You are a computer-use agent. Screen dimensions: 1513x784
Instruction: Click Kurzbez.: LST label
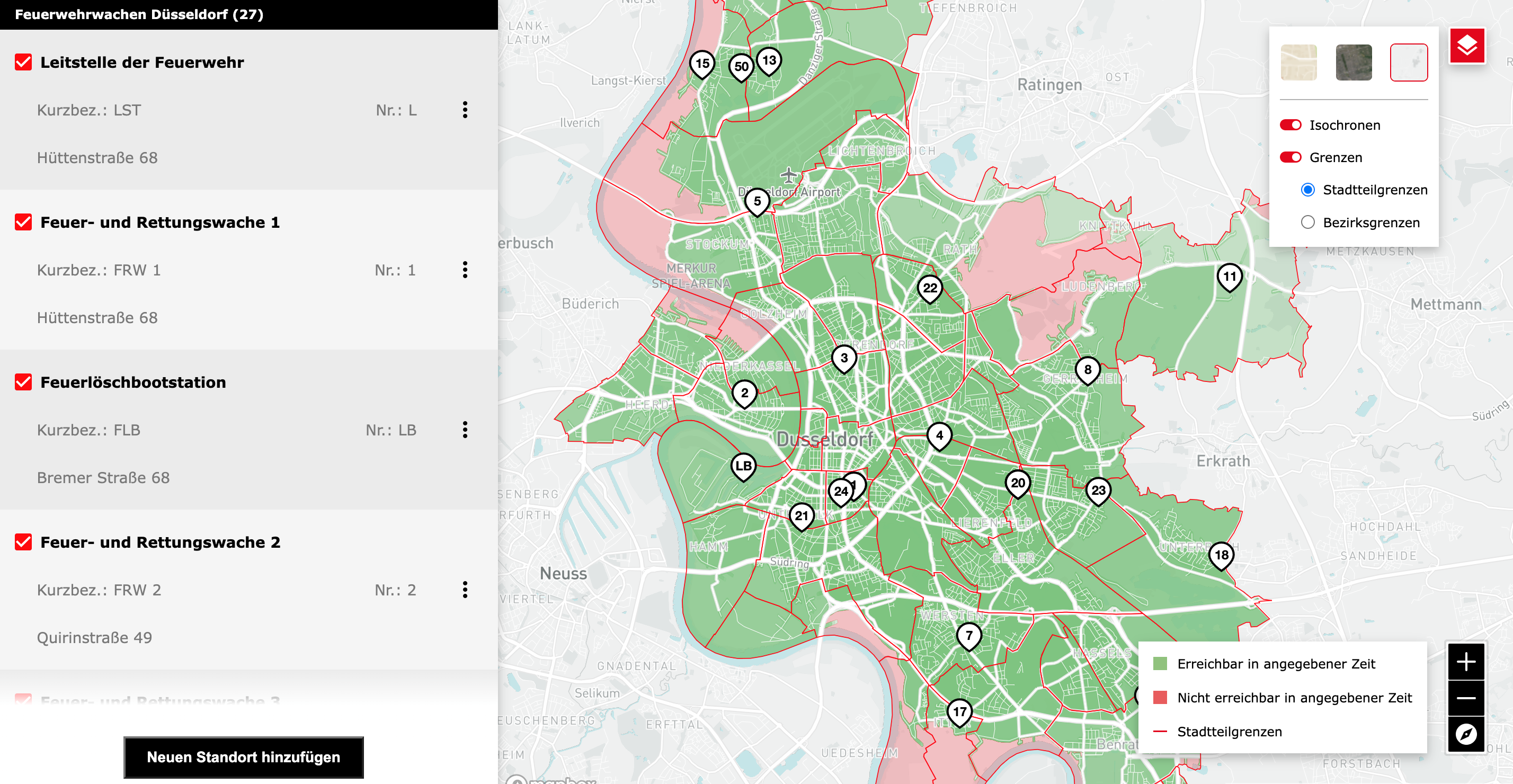(x=88, y=110)
